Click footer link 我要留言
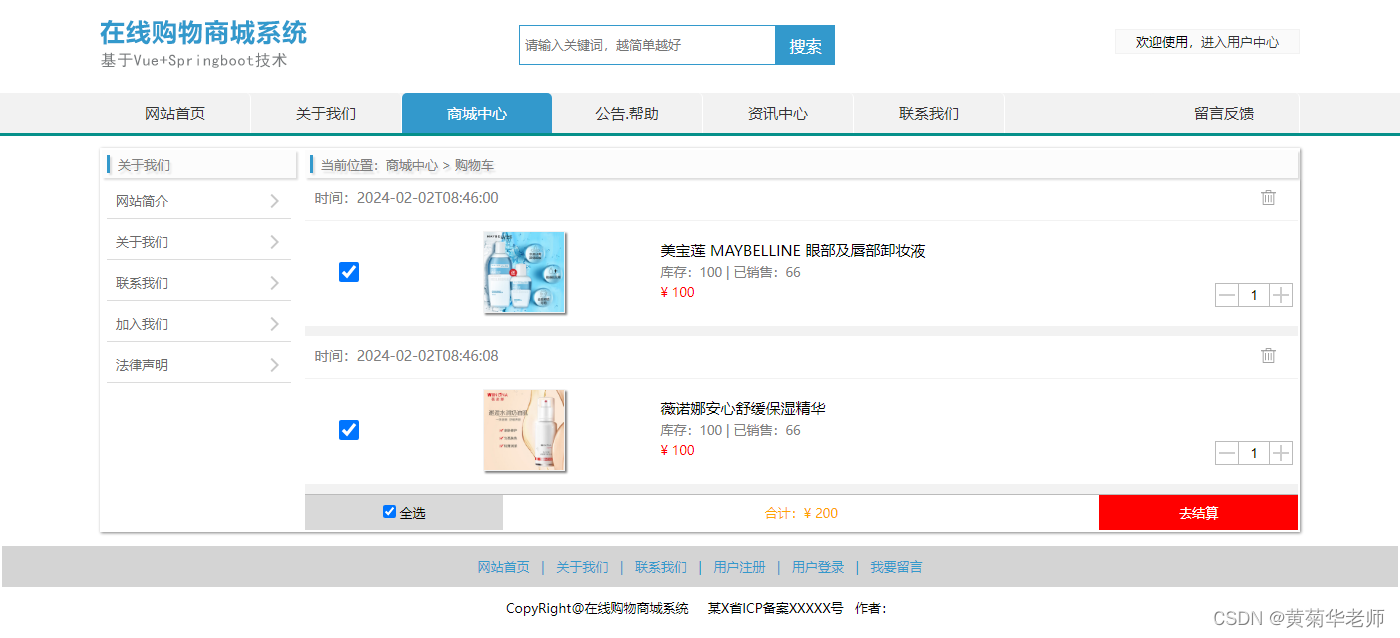Image resolution: width=1400 pixels, height=638 pixels. point(896,567)
